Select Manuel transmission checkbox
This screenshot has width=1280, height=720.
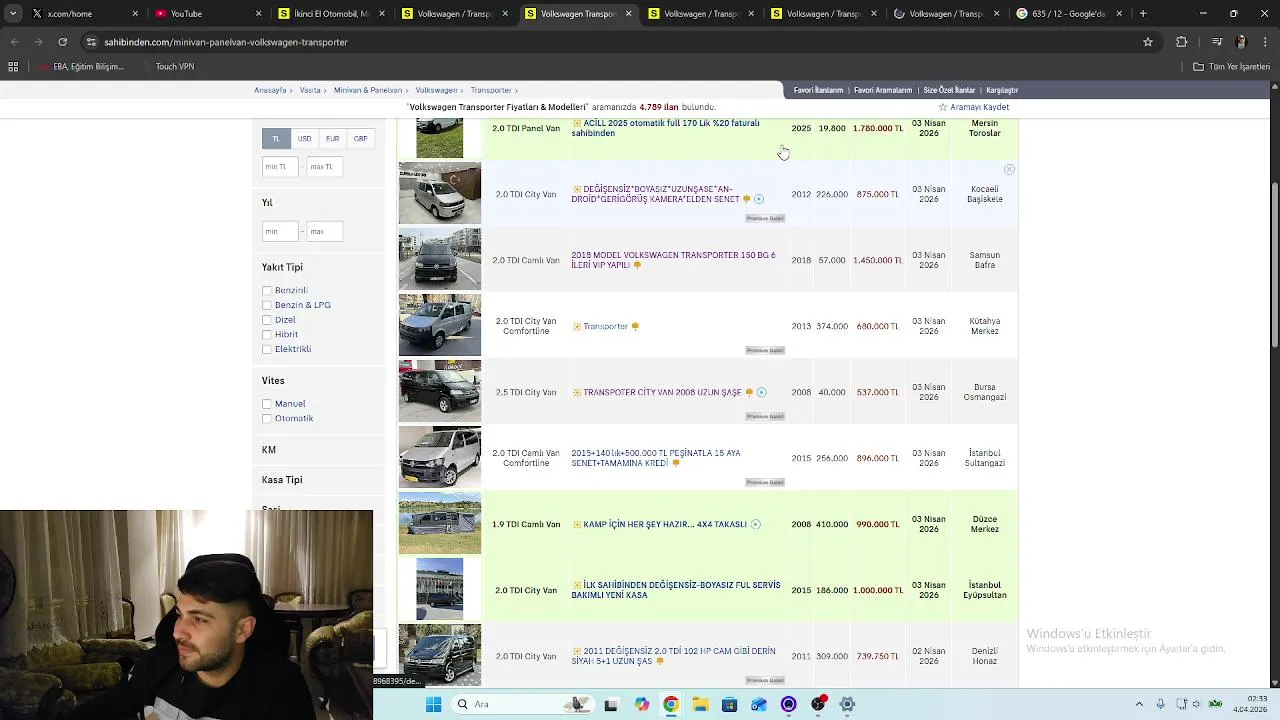[x=267, y=404]
